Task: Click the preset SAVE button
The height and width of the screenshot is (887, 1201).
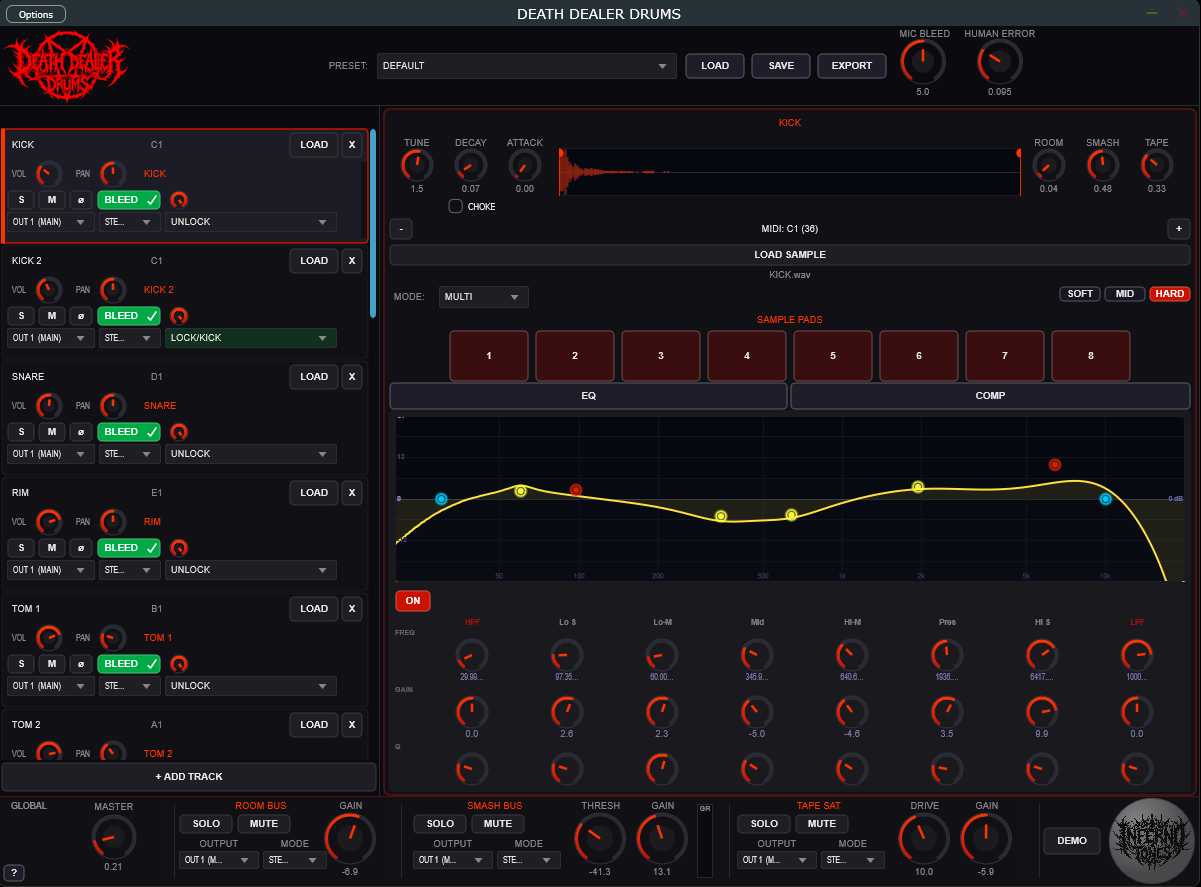Action: pos(781,66)
